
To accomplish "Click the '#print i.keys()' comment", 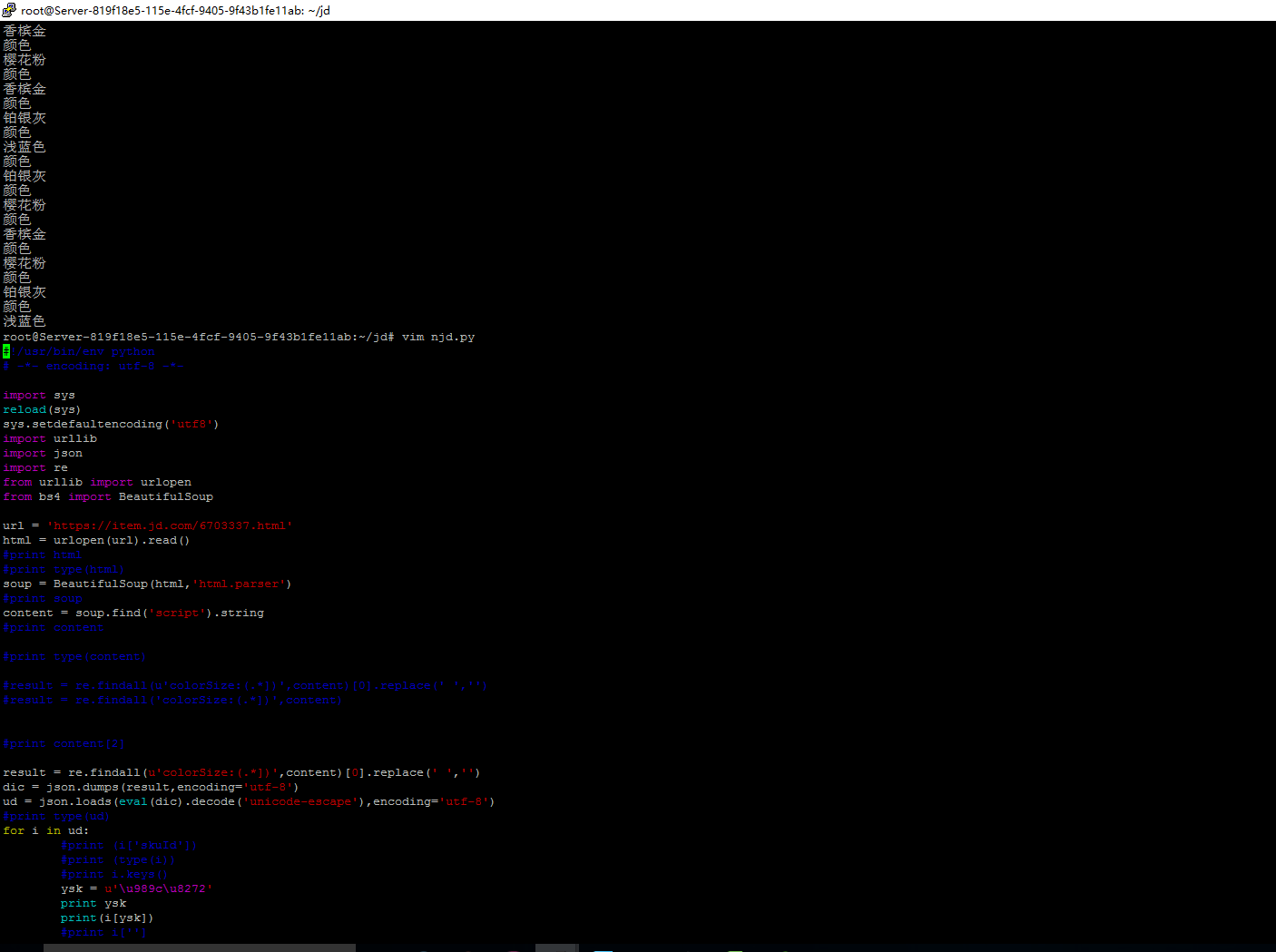I will [114, 875].
